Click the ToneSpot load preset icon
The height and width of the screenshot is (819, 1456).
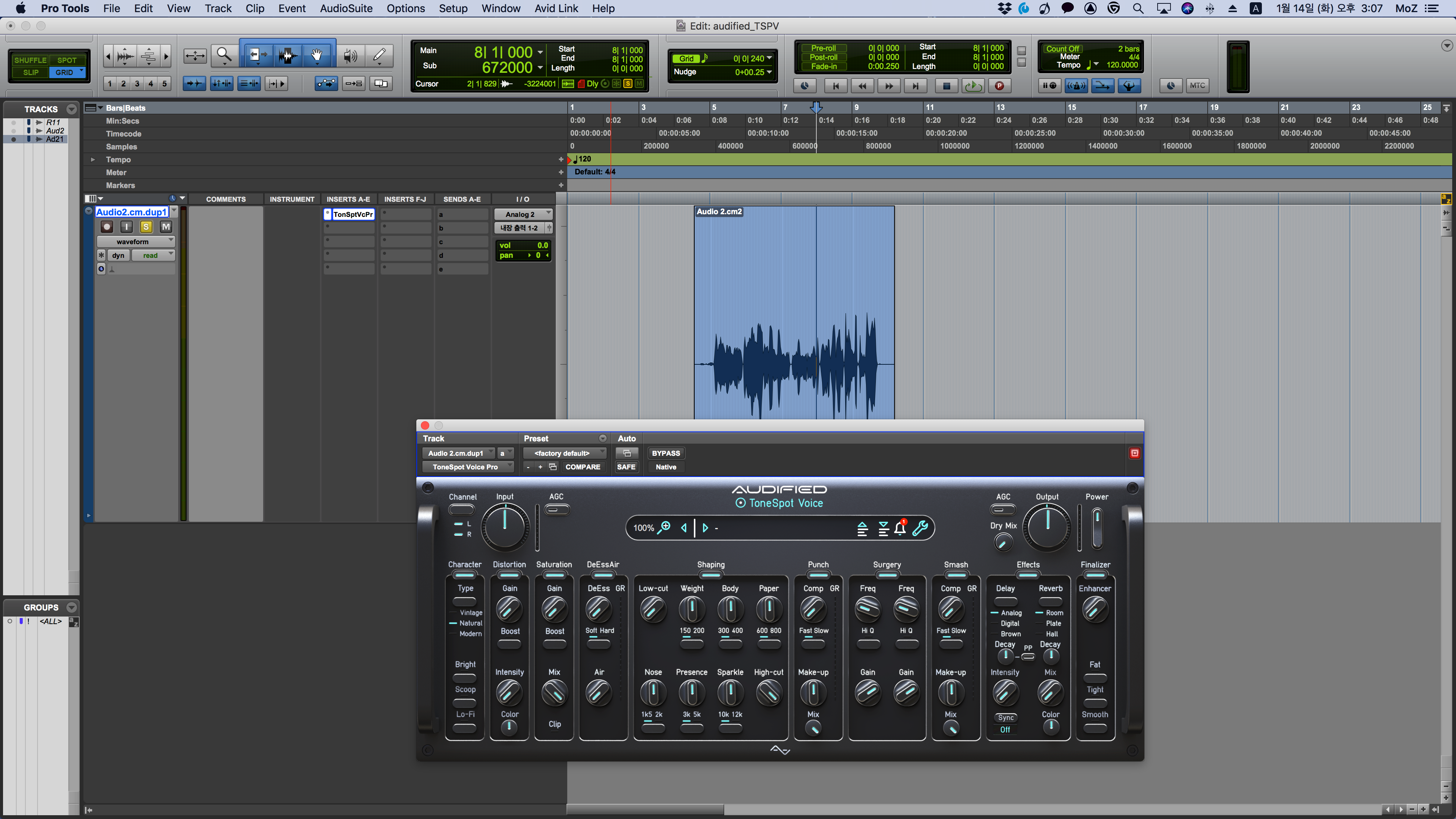coord(862,529)
